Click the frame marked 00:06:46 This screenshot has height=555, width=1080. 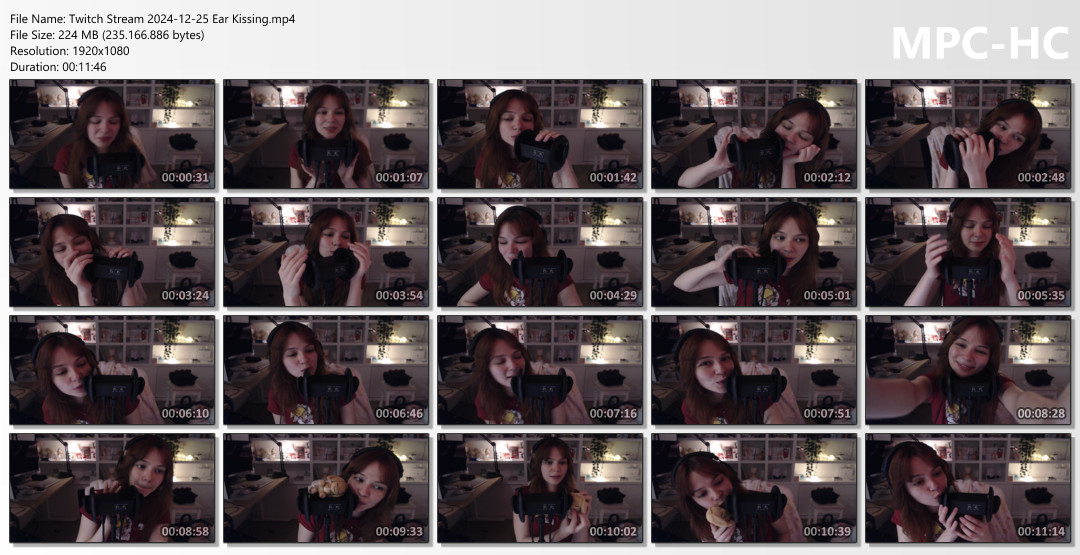click(x=326, y=370)
